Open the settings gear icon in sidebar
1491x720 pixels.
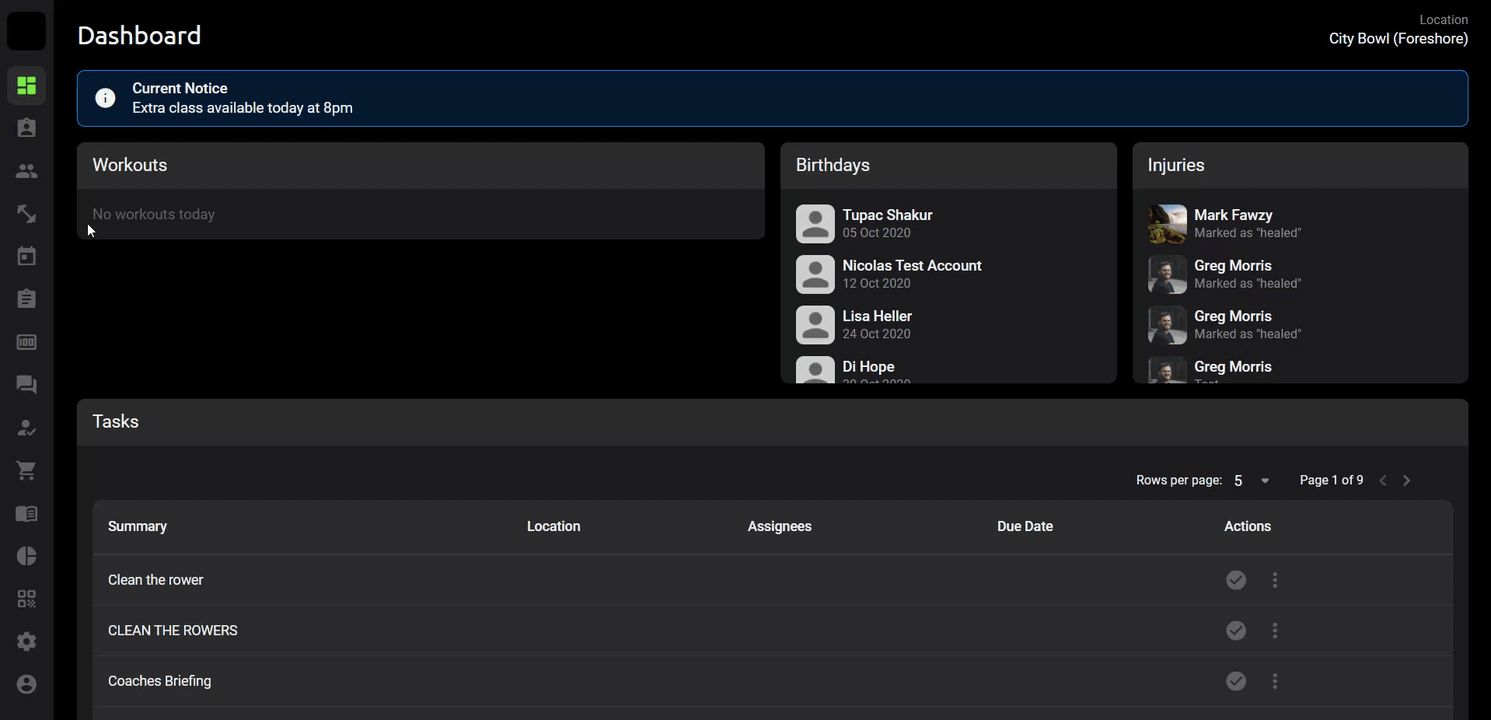point(26,641)
